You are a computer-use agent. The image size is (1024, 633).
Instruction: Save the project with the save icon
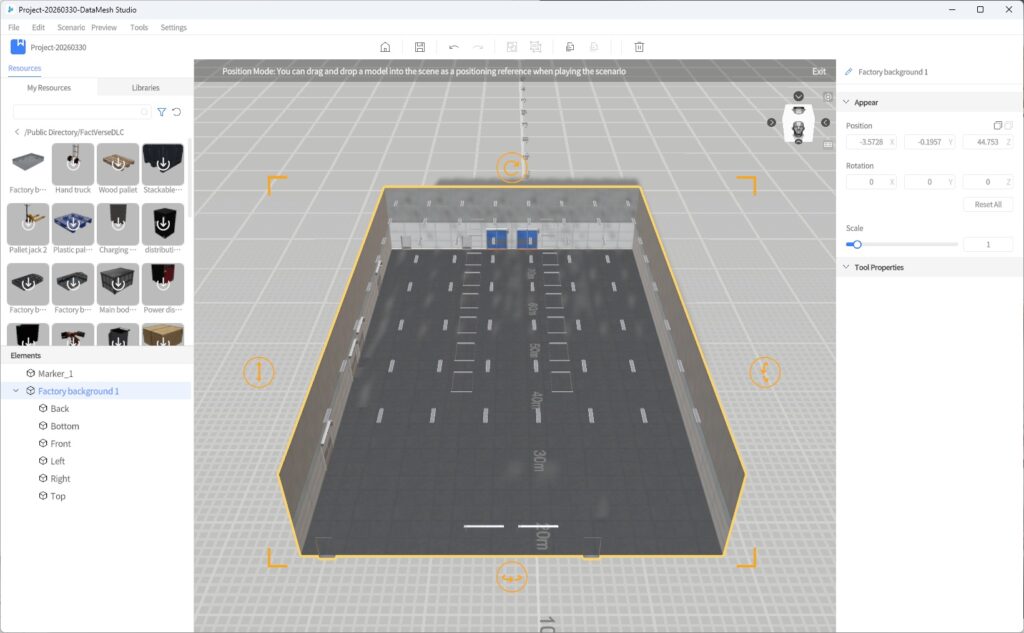pos(419,46)
